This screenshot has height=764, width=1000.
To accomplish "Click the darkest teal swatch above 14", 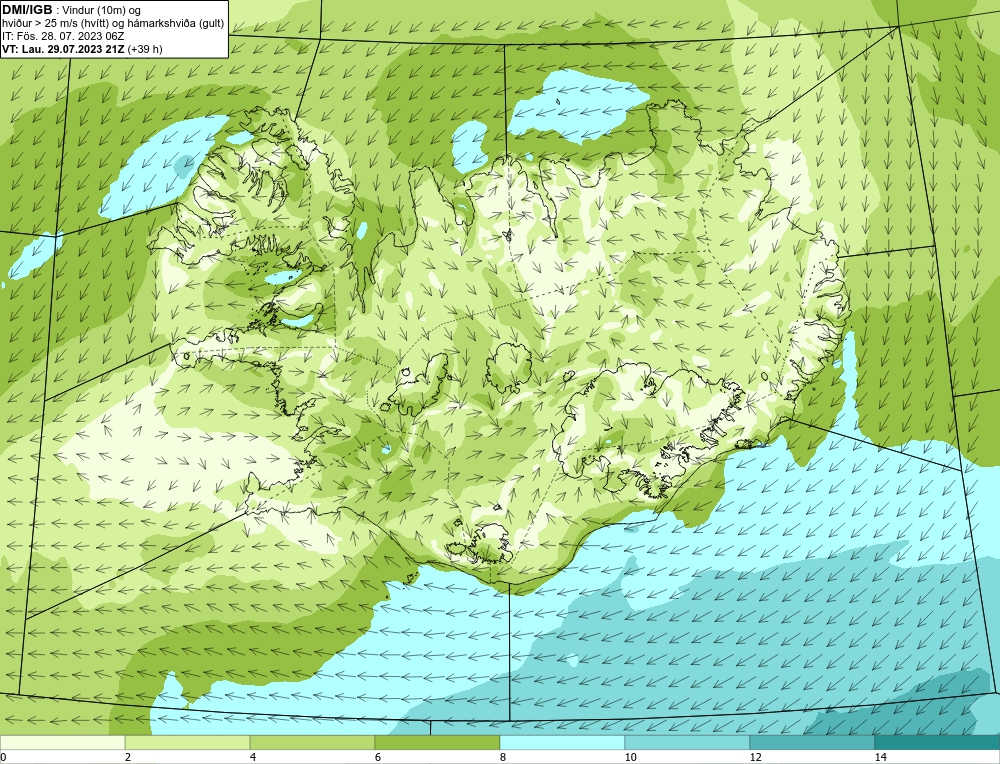I will [938, 743].
